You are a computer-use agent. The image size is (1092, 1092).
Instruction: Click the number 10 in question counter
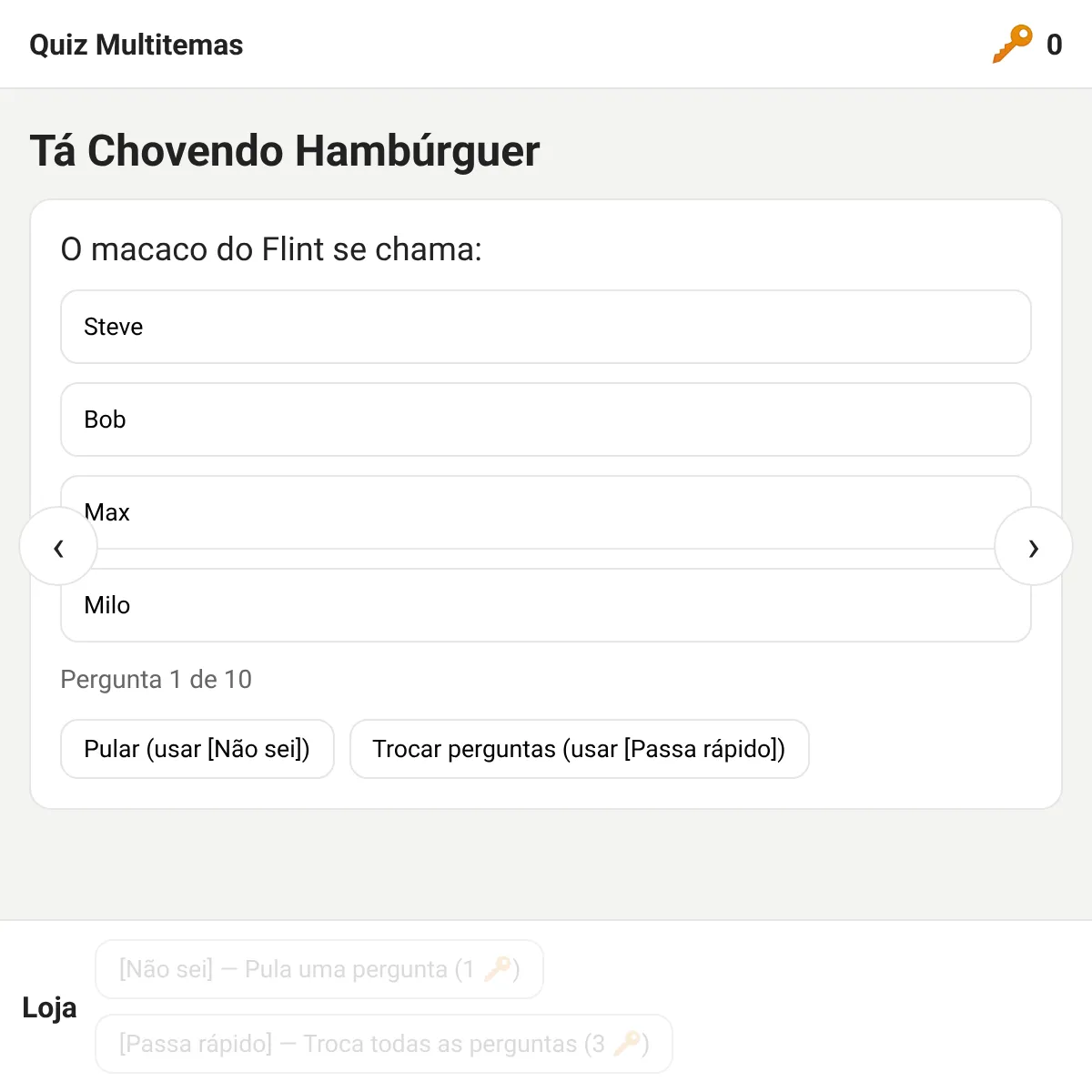238,679
